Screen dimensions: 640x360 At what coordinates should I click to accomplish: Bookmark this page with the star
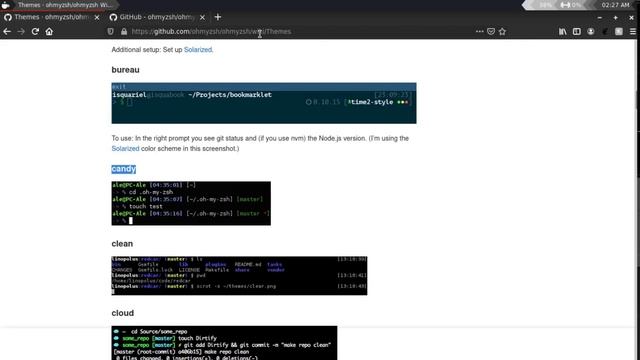502,31
